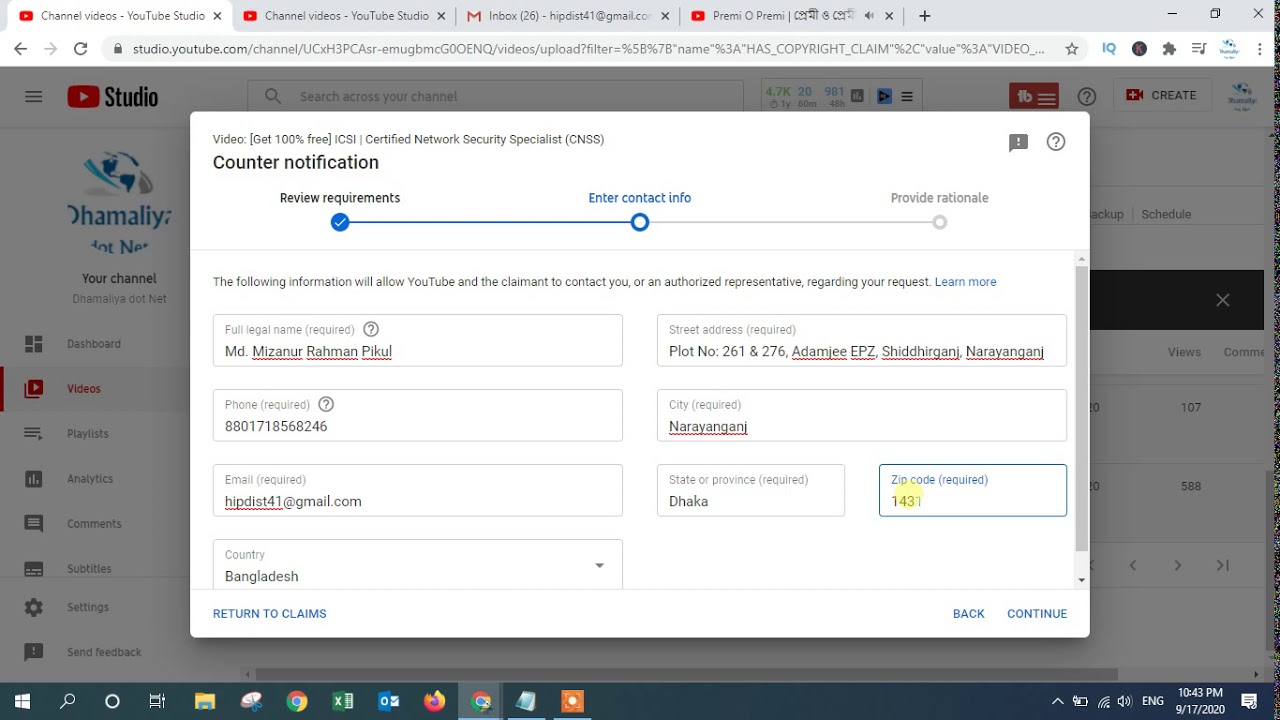Click the State or province field
The width and height of the screenshot is (1280, 720).
pyautogui.click(x=751, y=490)
